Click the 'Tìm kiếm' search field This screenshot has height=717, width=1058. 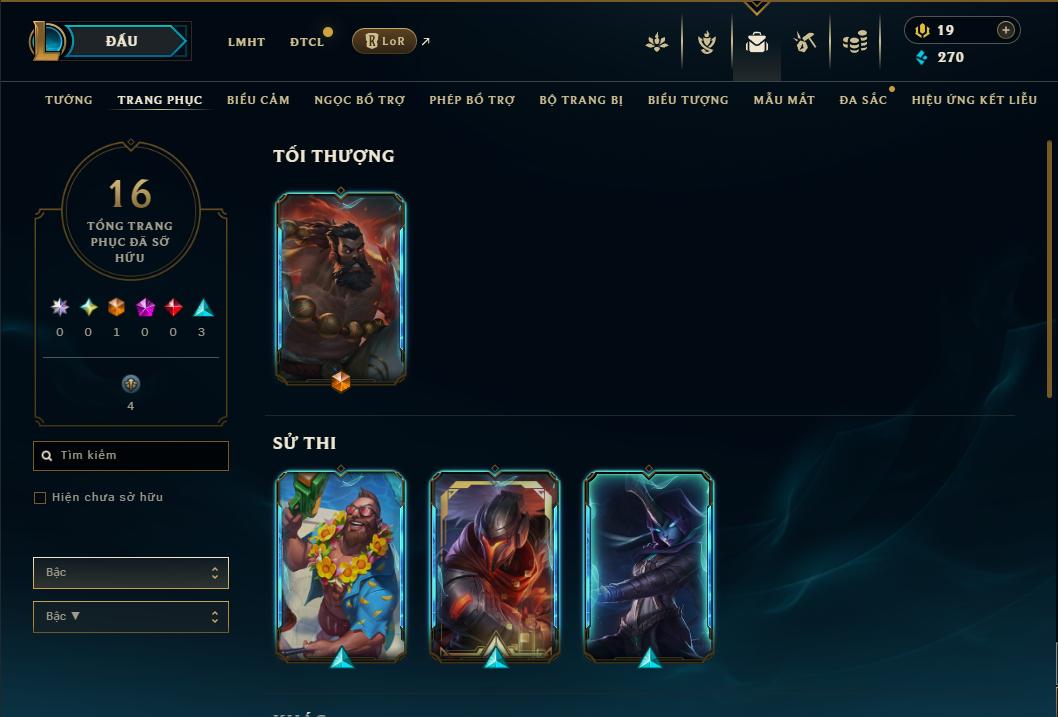tap(131, 455)
